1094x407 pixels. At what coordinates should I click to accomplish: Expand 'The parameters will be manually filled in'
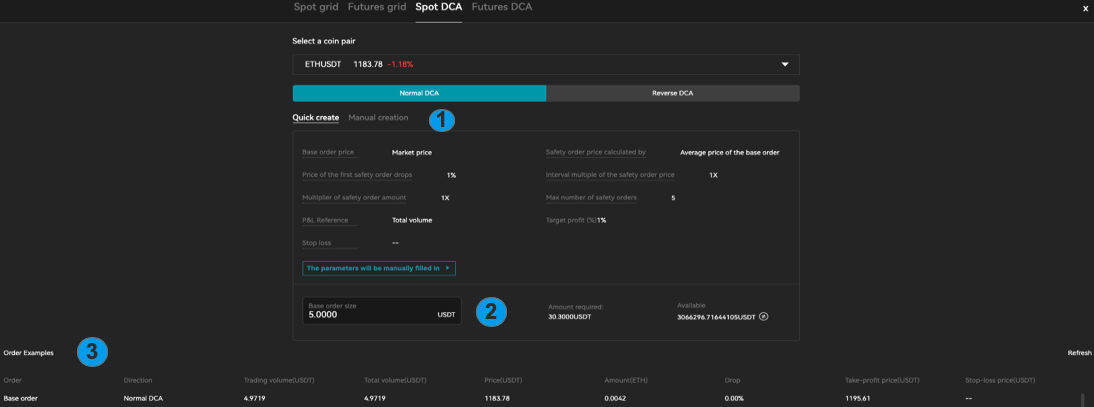(x=379, y=268)
